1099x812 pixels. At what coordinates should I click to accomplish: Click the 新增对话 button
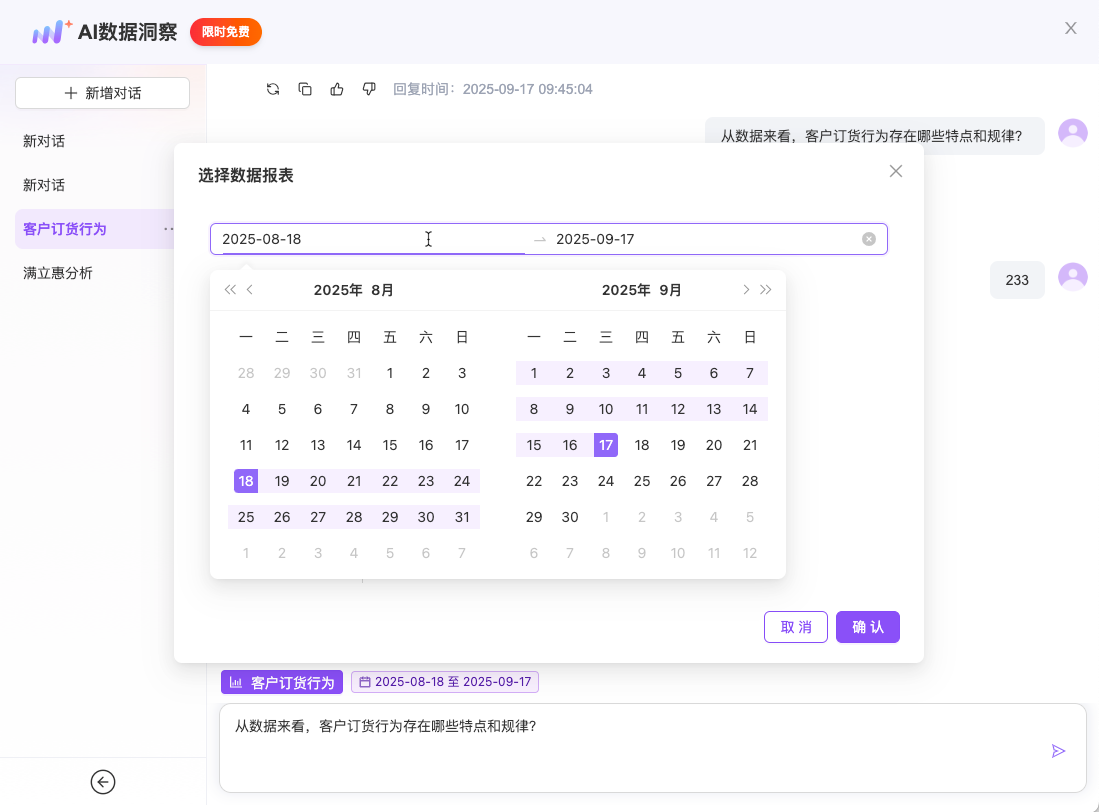102,93
